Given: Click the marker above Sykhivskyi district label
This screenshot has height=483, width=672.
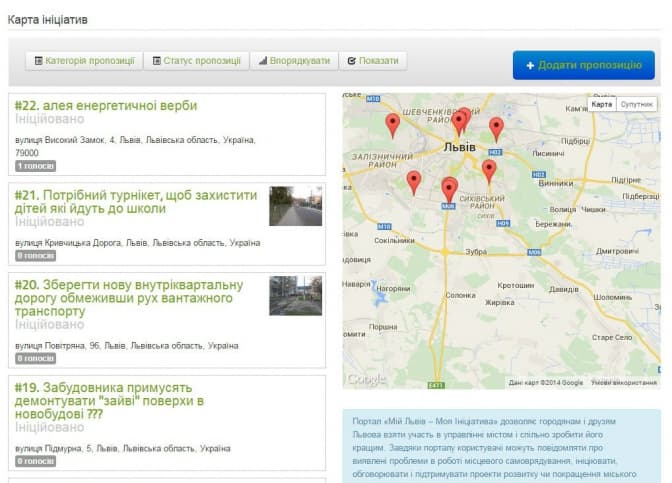Looking at the screenshot, I should (449, 188).
